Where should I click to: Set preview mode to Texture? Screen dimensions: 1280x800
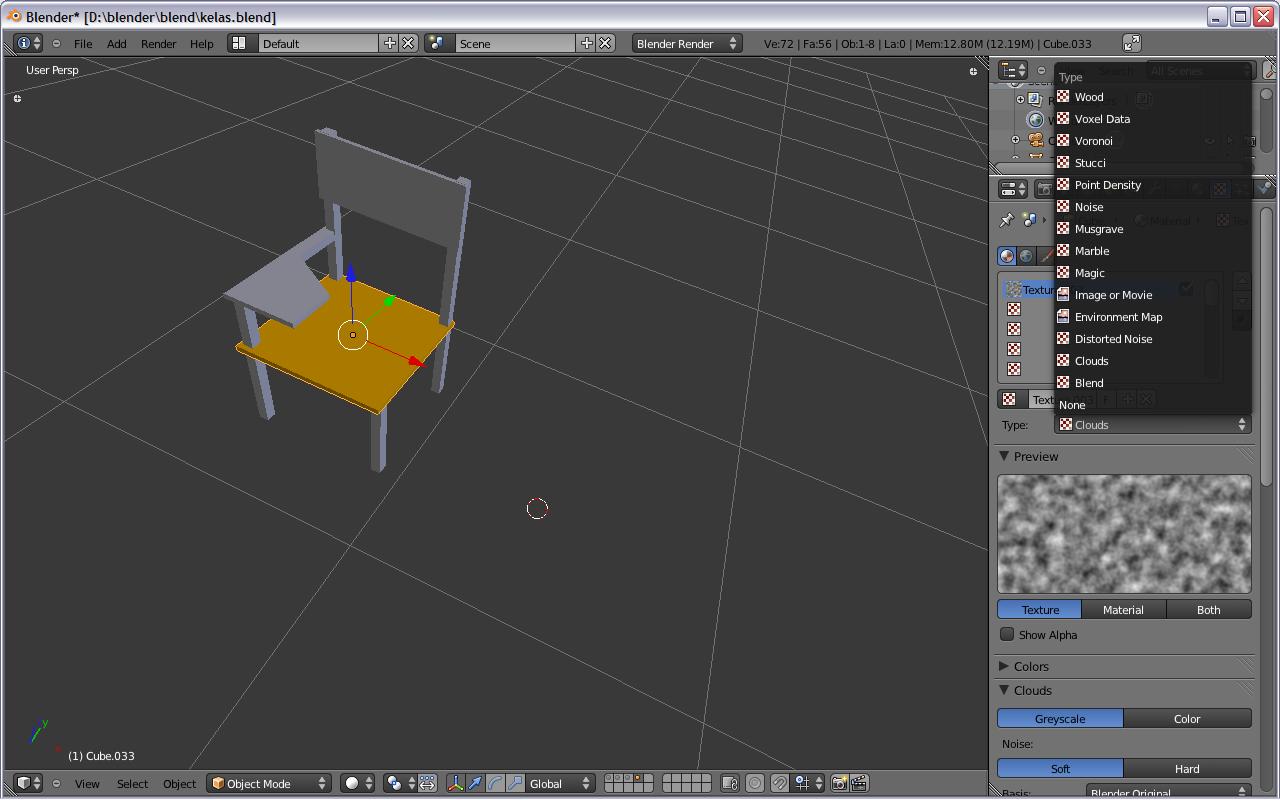1040,609
